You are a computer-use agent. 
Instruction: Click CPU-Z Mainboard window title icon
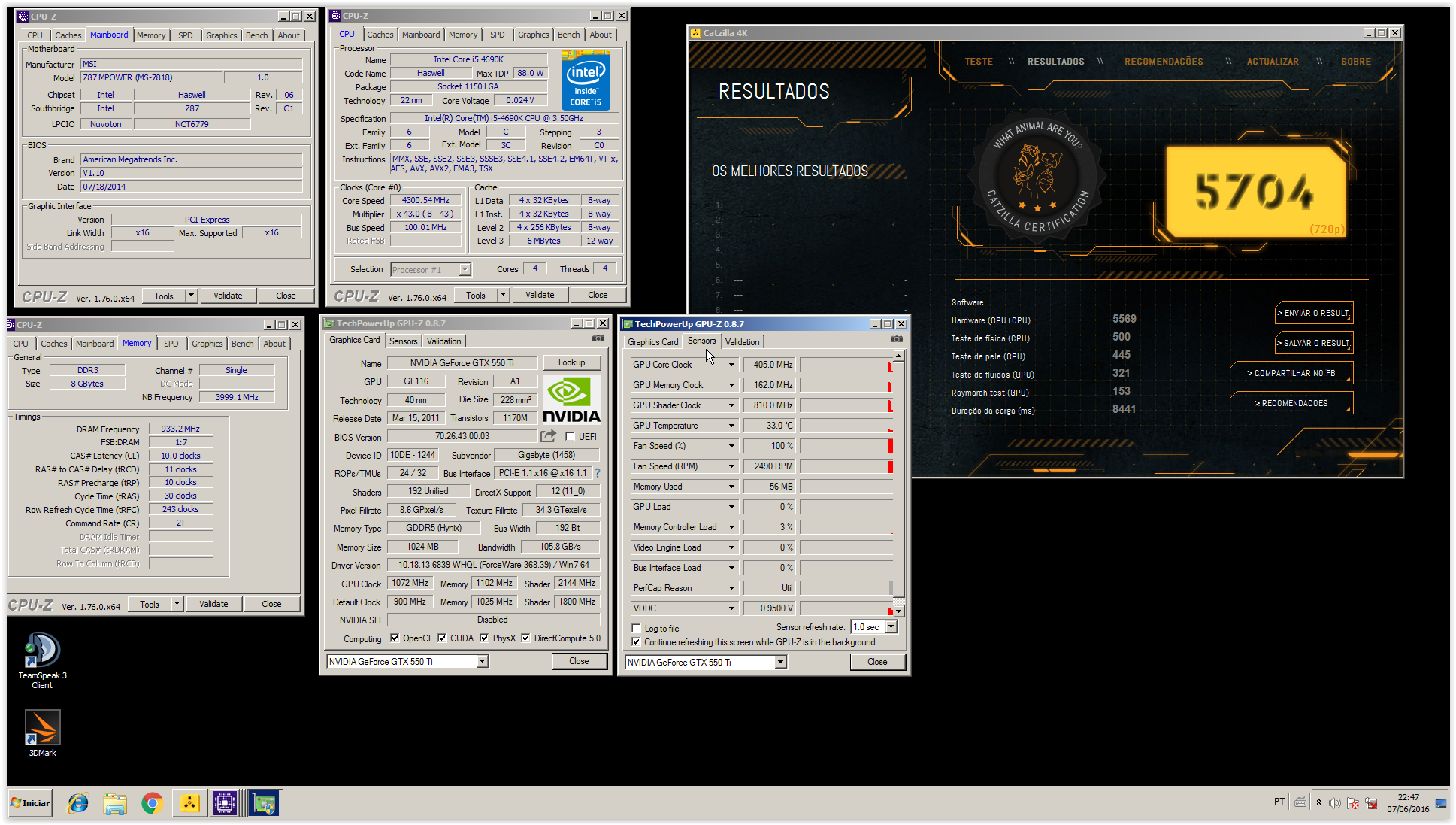coord(23,16)
